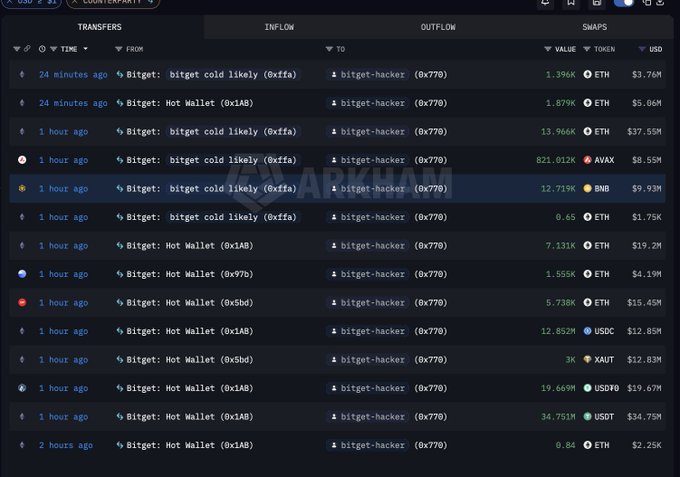This screenshot has height=477, width=680.
Task: Click the '(0x770)' address on $5.06M row
Action: [430, 103]
